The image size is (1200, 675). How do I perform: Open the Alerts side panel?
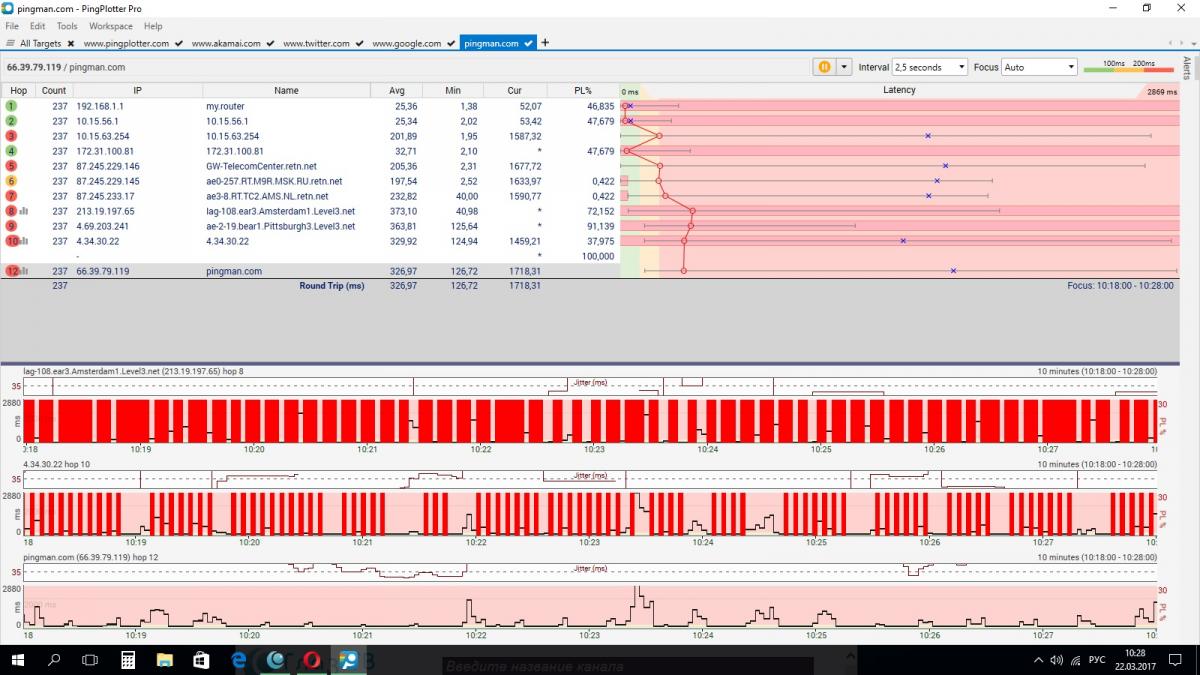[1187, 68]
